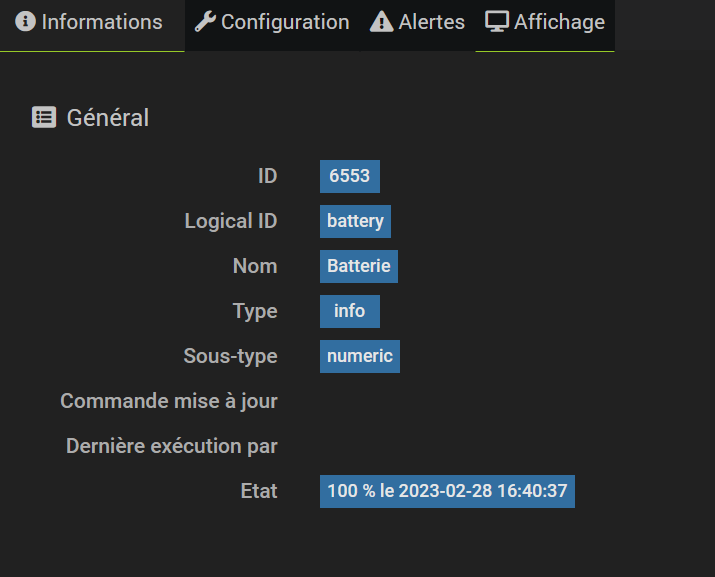Click the Nom badge 'Batterie'

pos(359,266)
